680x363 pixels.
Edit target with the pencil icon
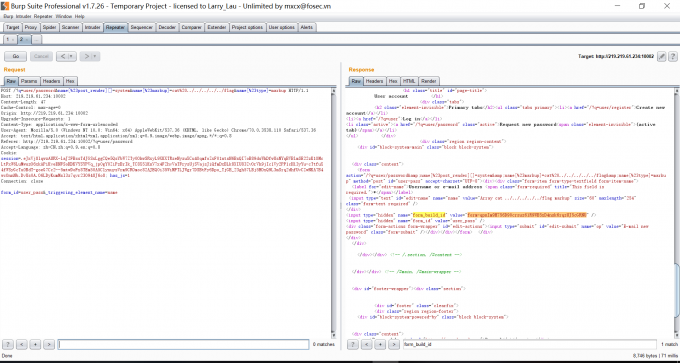click(661, 56)
